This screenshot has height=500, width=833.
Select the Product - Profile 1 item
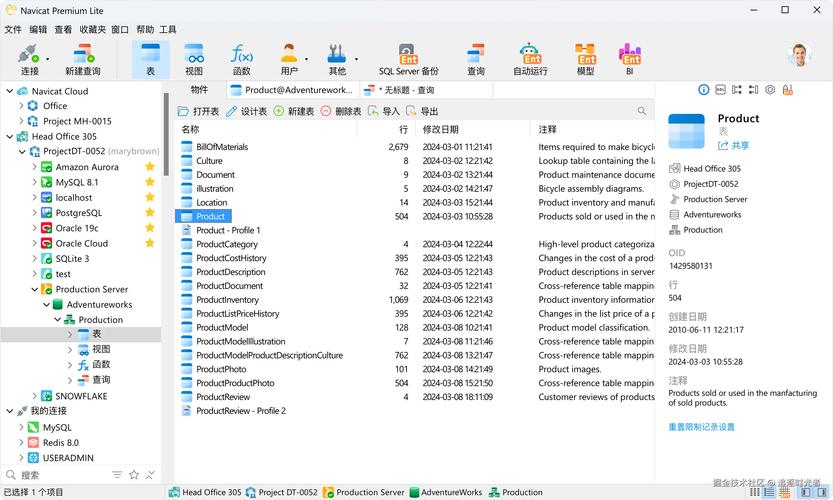(x=228, y=230)
